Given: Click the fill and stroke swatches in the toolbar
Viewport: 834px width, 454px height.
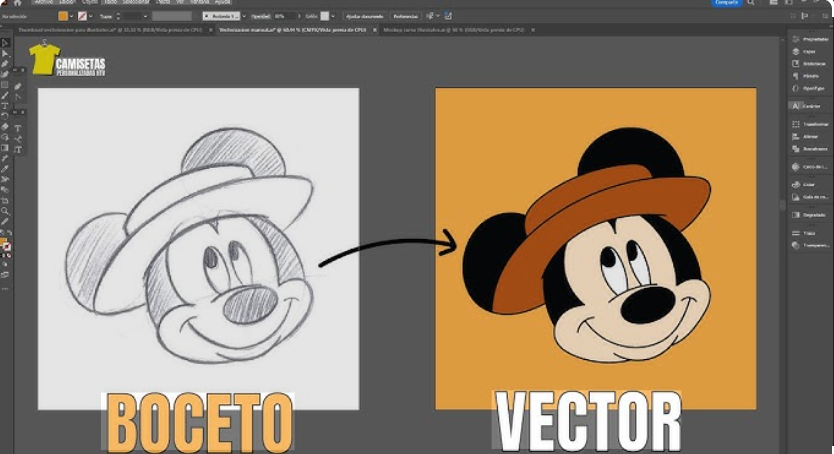Looking at the screenshot, I should tap(5, 245).
